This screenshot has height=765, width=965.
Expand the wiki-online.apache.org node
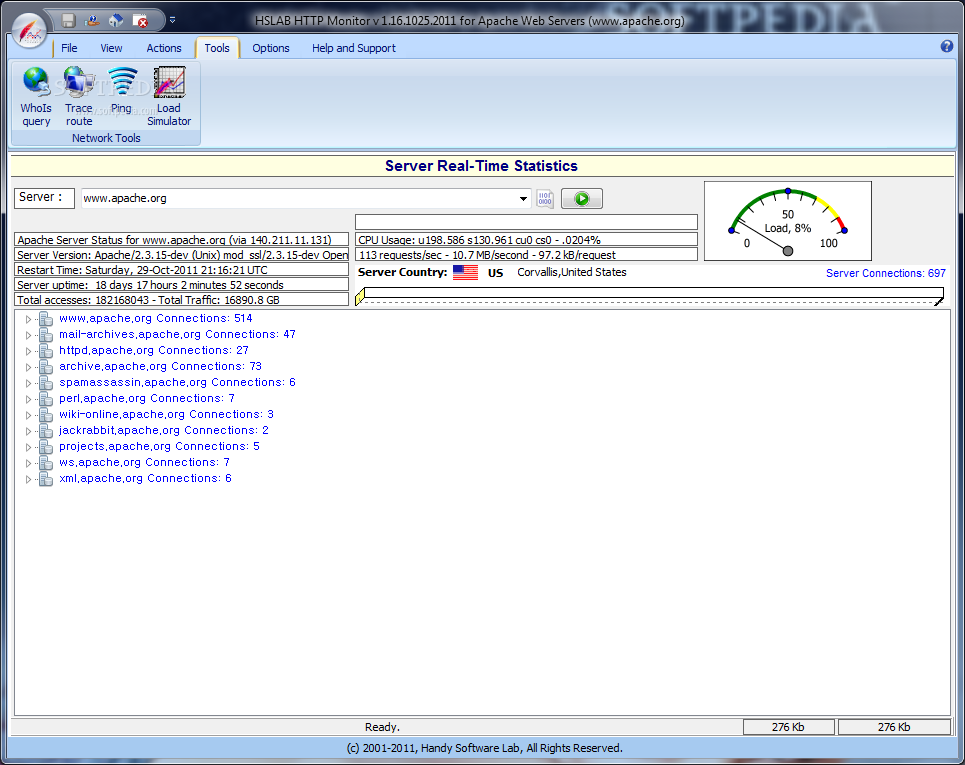(28, 415)
